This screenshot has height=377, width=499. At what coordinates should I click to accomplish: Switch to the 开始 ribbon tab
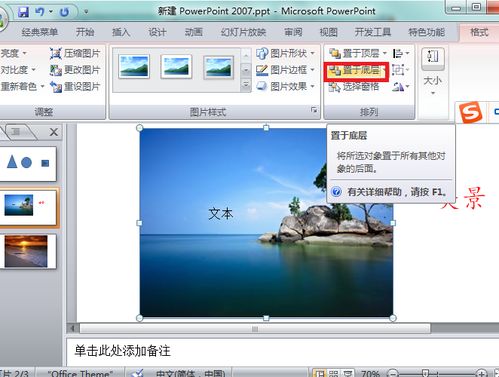pos(85,32)
